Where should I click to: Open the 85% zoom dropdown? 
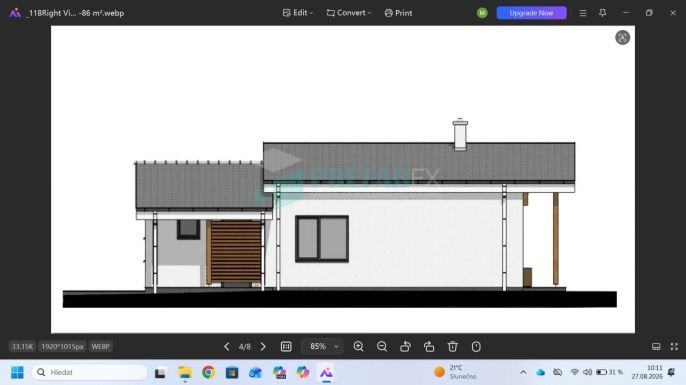click(323, 346)
